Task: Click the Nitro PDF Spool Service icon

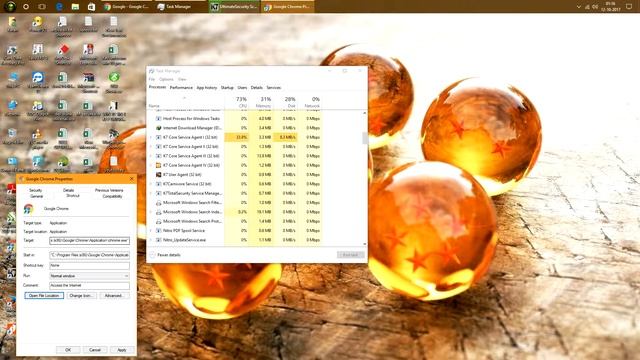Action: (158, 231)
